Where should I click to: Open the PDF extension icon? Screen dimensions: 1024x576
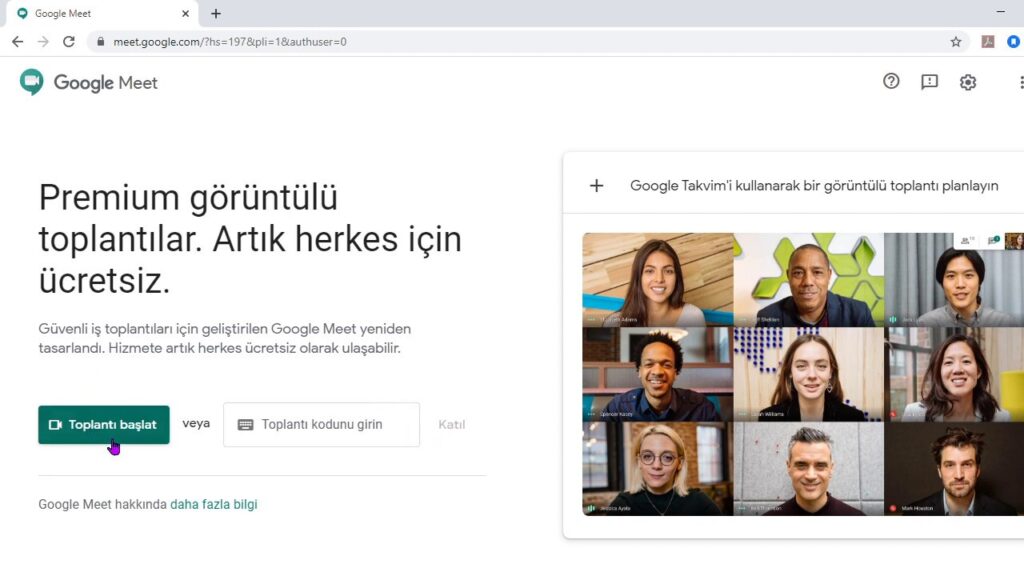click(x=988, y=42)
